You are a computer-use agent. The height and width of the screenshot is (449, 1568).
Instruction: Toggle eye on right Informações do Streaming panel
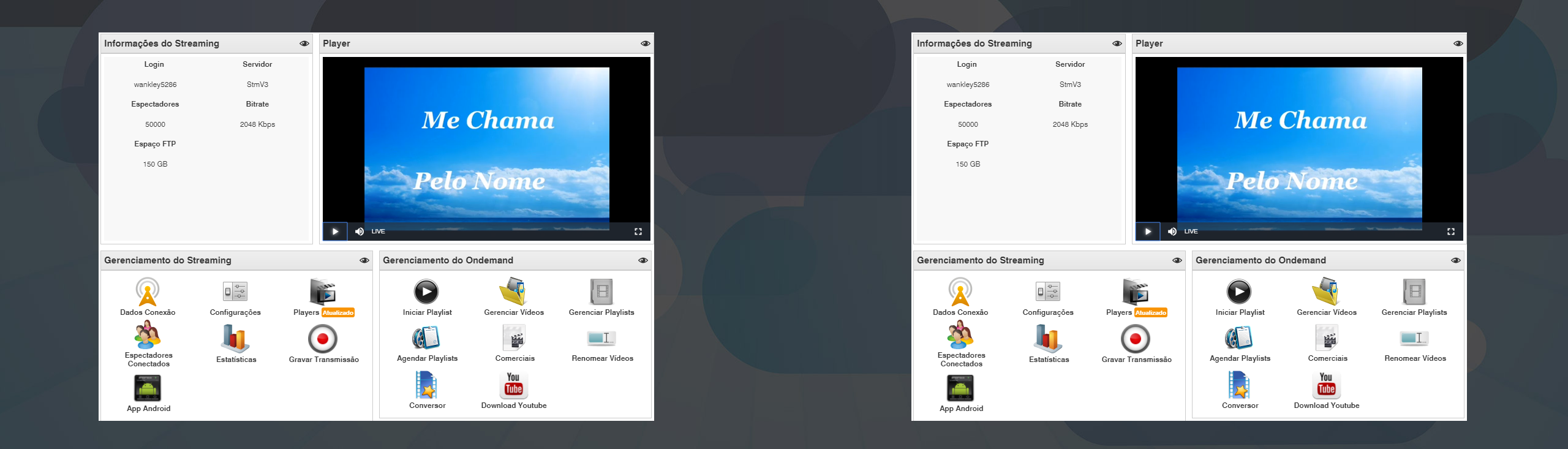(1117, 43)
